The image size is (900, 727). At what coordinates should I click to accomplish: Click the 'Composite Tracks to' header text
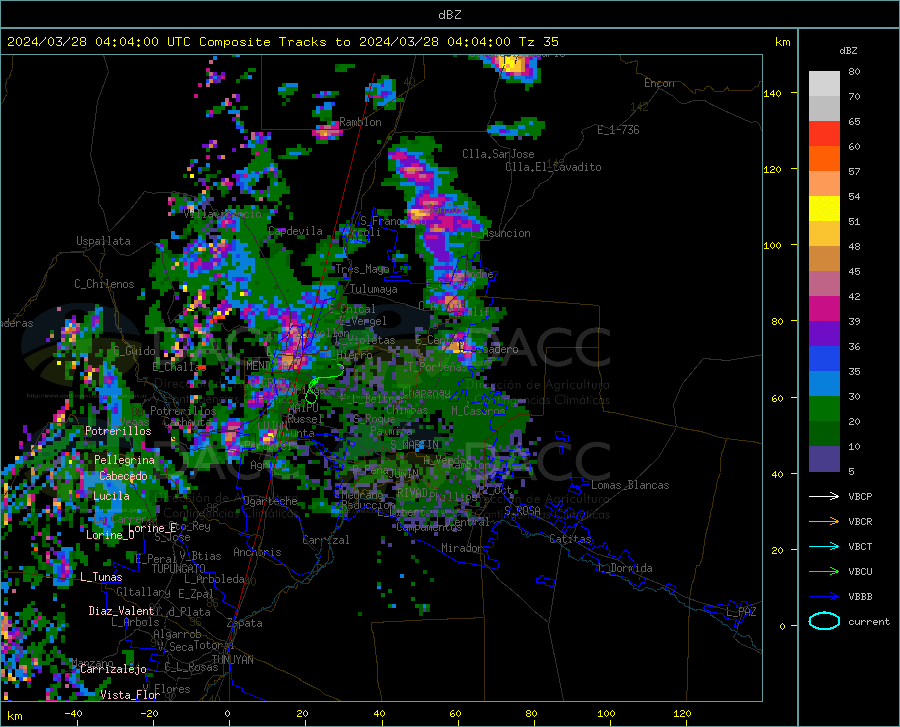click(274, 42)
